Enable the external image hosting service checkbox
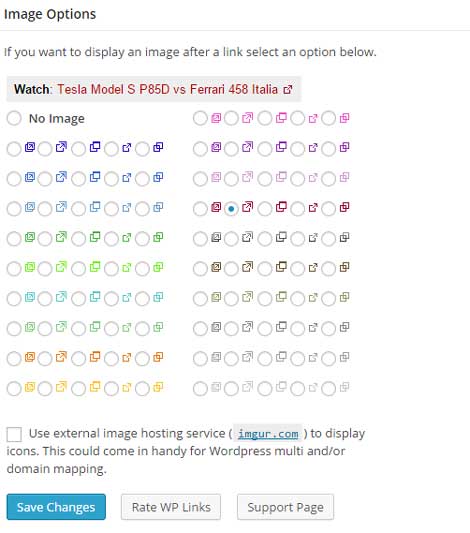 (14, 434)
